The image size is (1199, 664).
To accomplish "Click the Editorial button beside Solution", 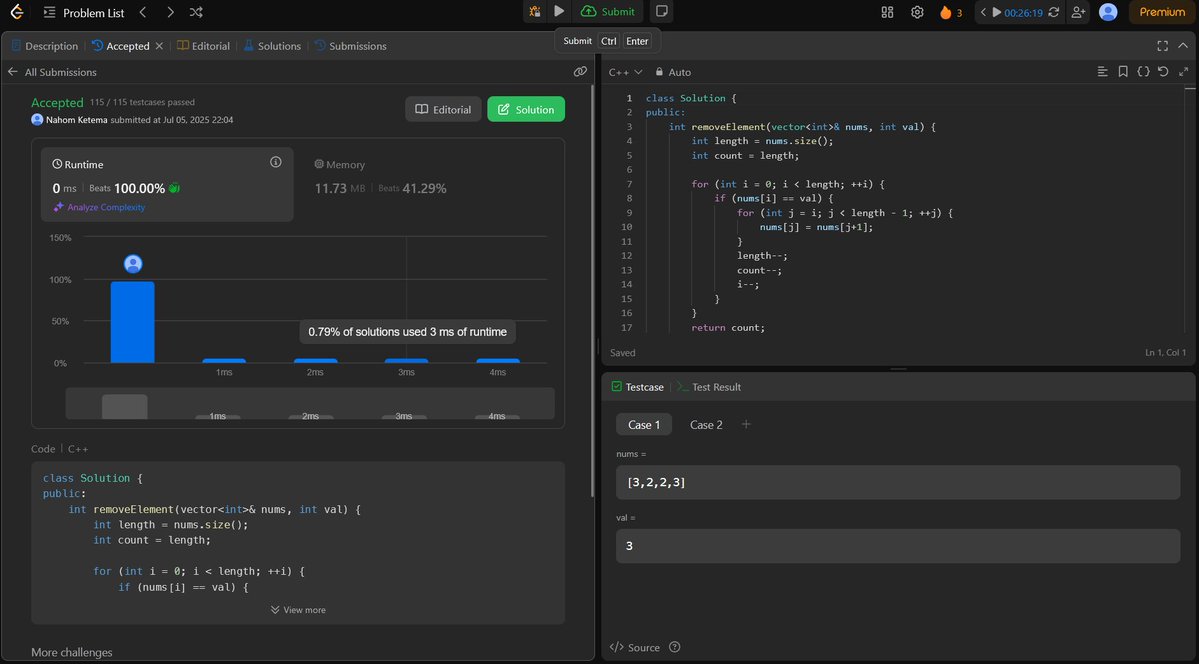I will click(444, 109).
